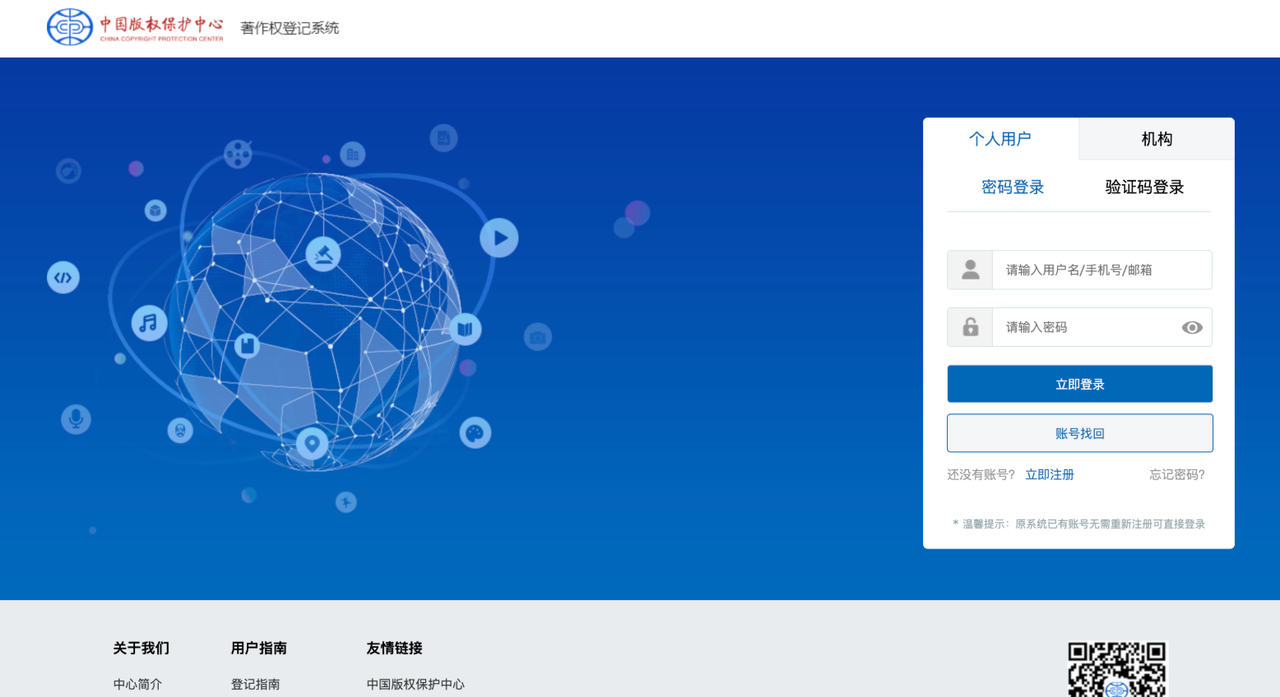
Task: Click the QR code in the footer
Action: 1117,669
